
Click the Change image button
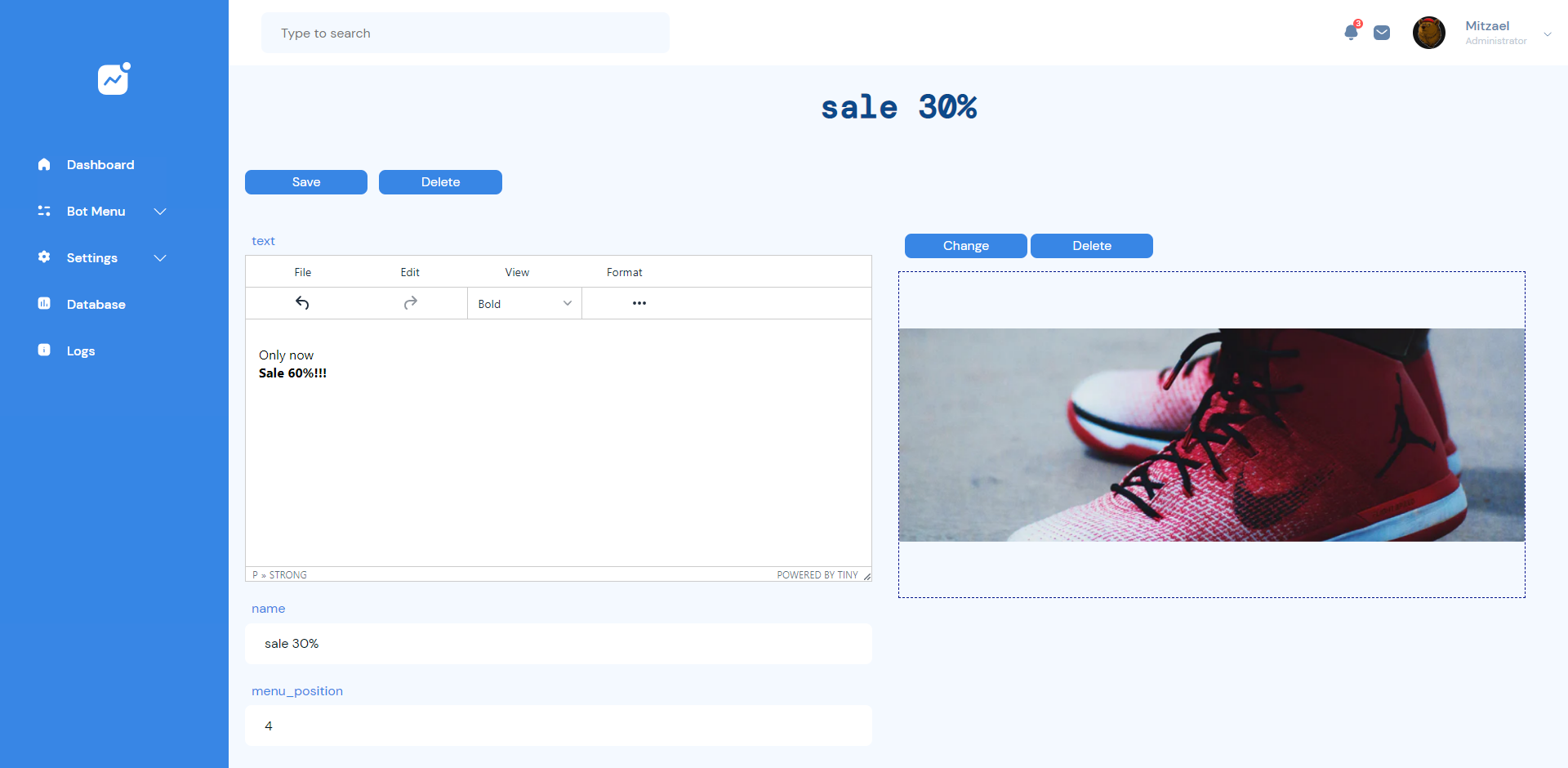click(x=965, y=246)
